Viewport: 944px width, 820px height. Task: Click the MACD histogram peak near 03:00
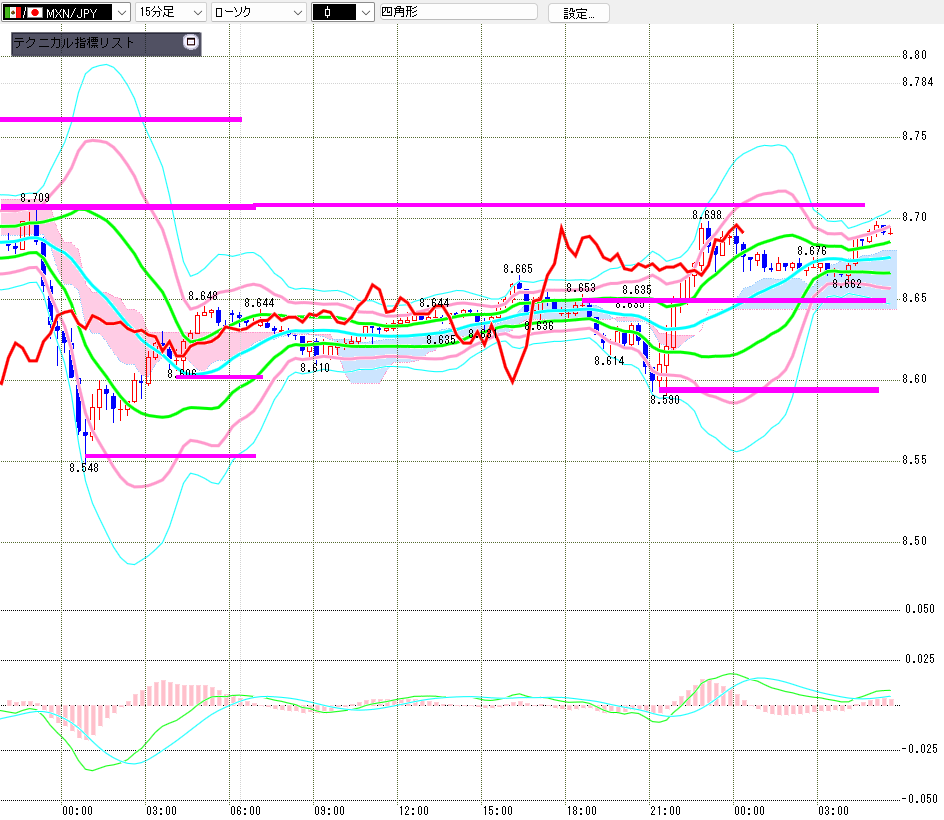161,693
